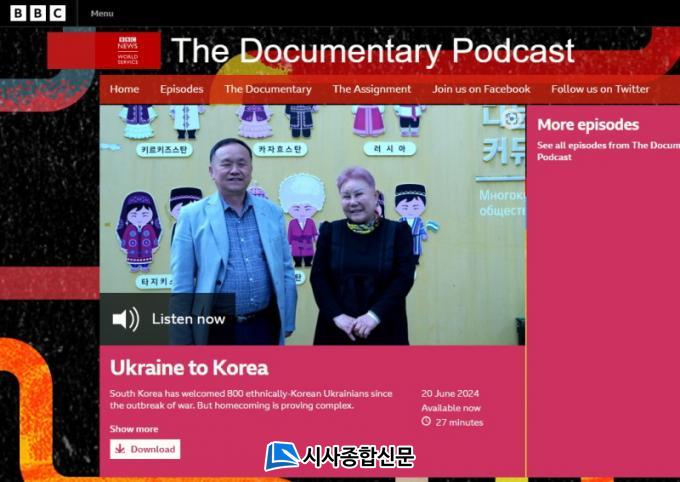Expand Show more episode description

pyautogui.click(x=134, y=429)
